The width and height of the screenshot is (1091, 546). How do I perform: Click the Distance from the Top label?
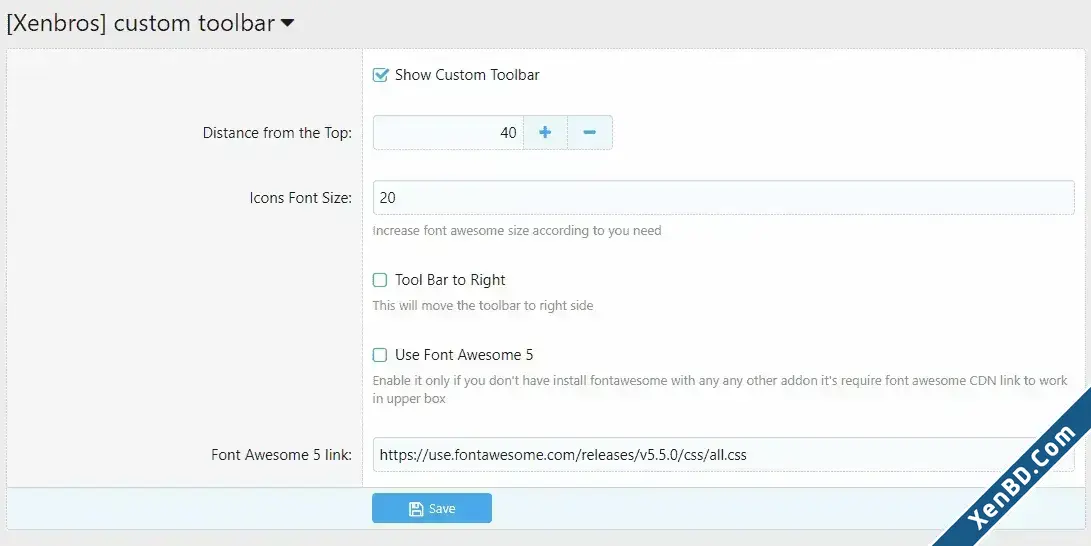tap(277, 133)
